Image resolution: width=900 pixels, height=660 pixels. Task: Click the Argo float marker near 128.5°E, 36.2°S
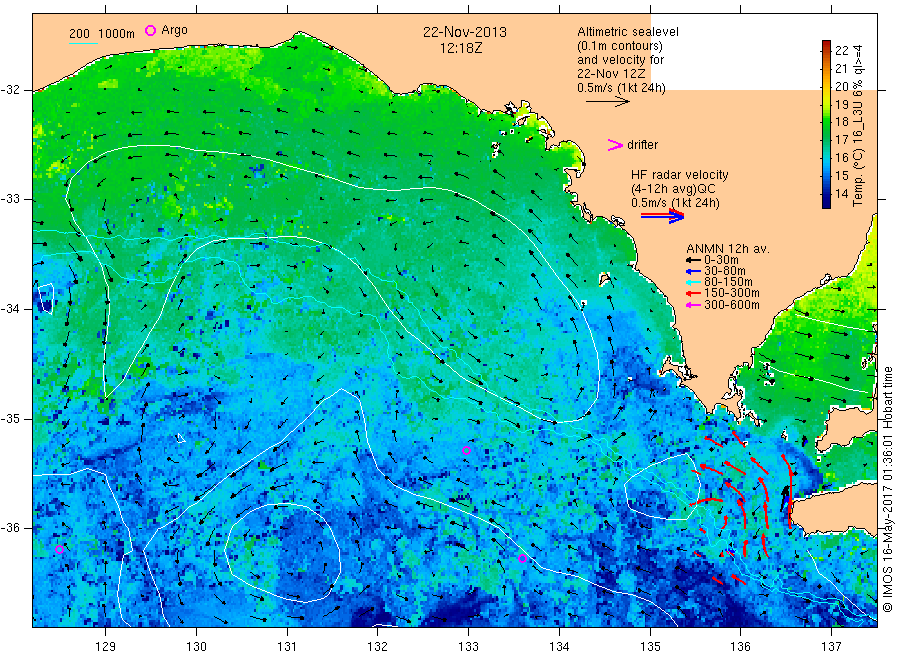59,549
